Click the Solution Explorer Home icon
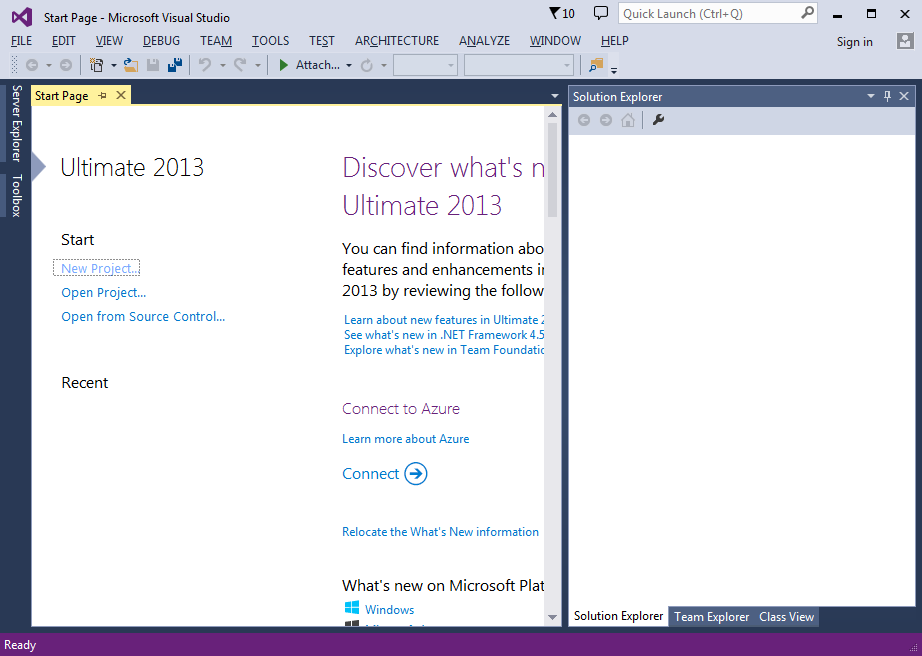The width and height of the screenshot is (922, 656). coord(628,121)
